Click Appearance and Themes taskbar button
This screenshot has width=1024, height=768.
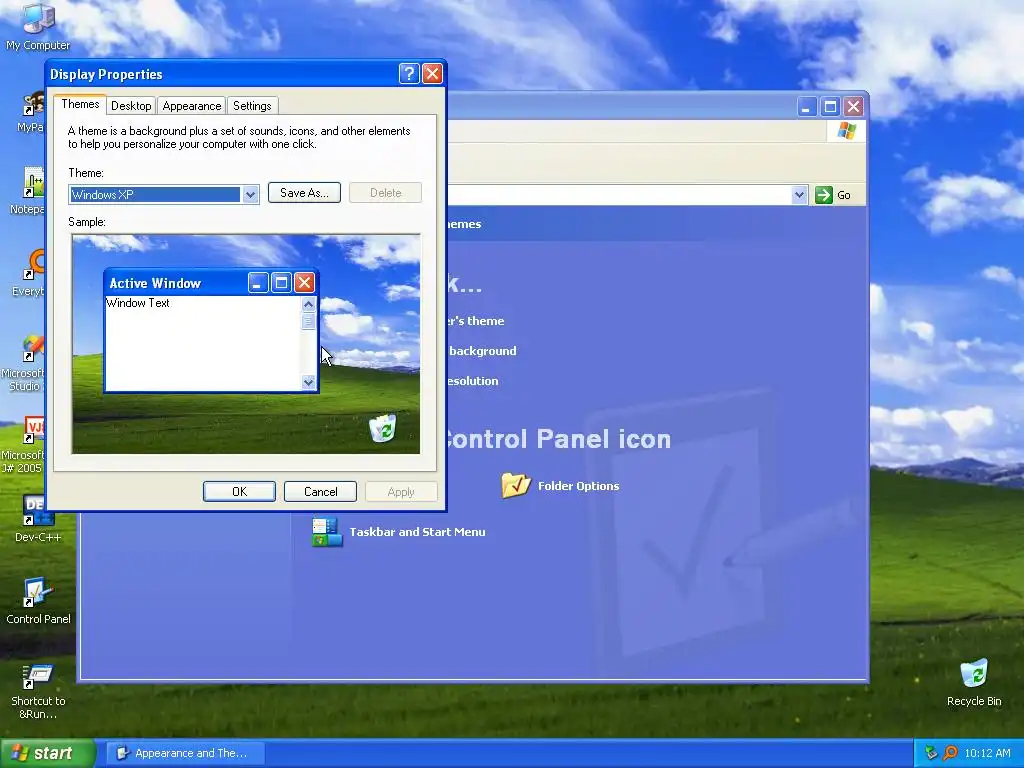185,753
